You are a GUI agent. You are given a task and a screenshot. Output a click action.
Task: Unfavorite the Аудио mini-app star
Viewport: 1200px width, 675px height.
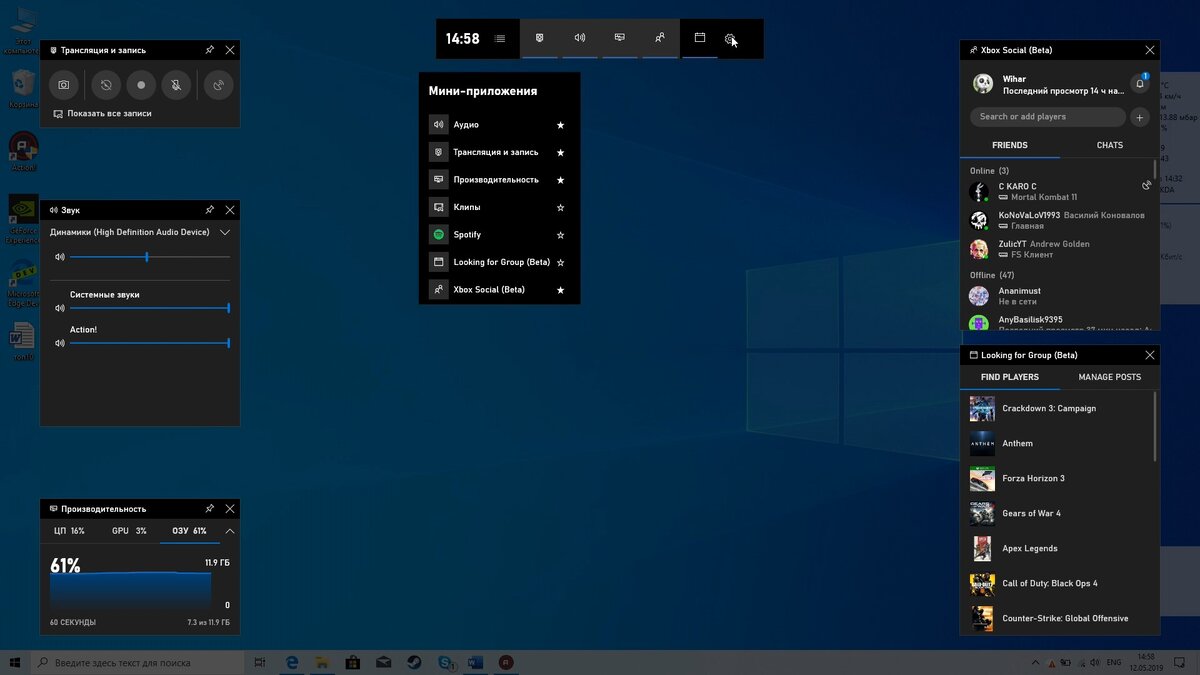pyautogui.click(x=561, y=125)
